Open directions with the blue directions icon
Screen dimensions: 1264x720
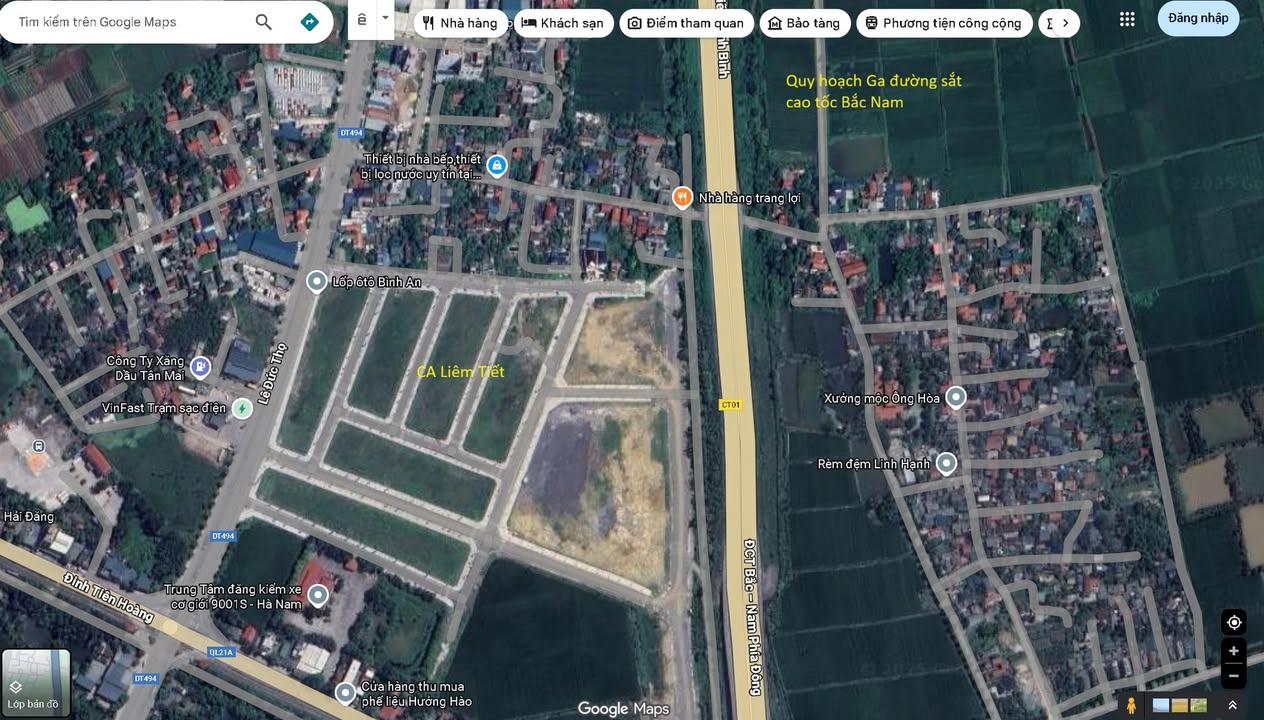point(309,19)
